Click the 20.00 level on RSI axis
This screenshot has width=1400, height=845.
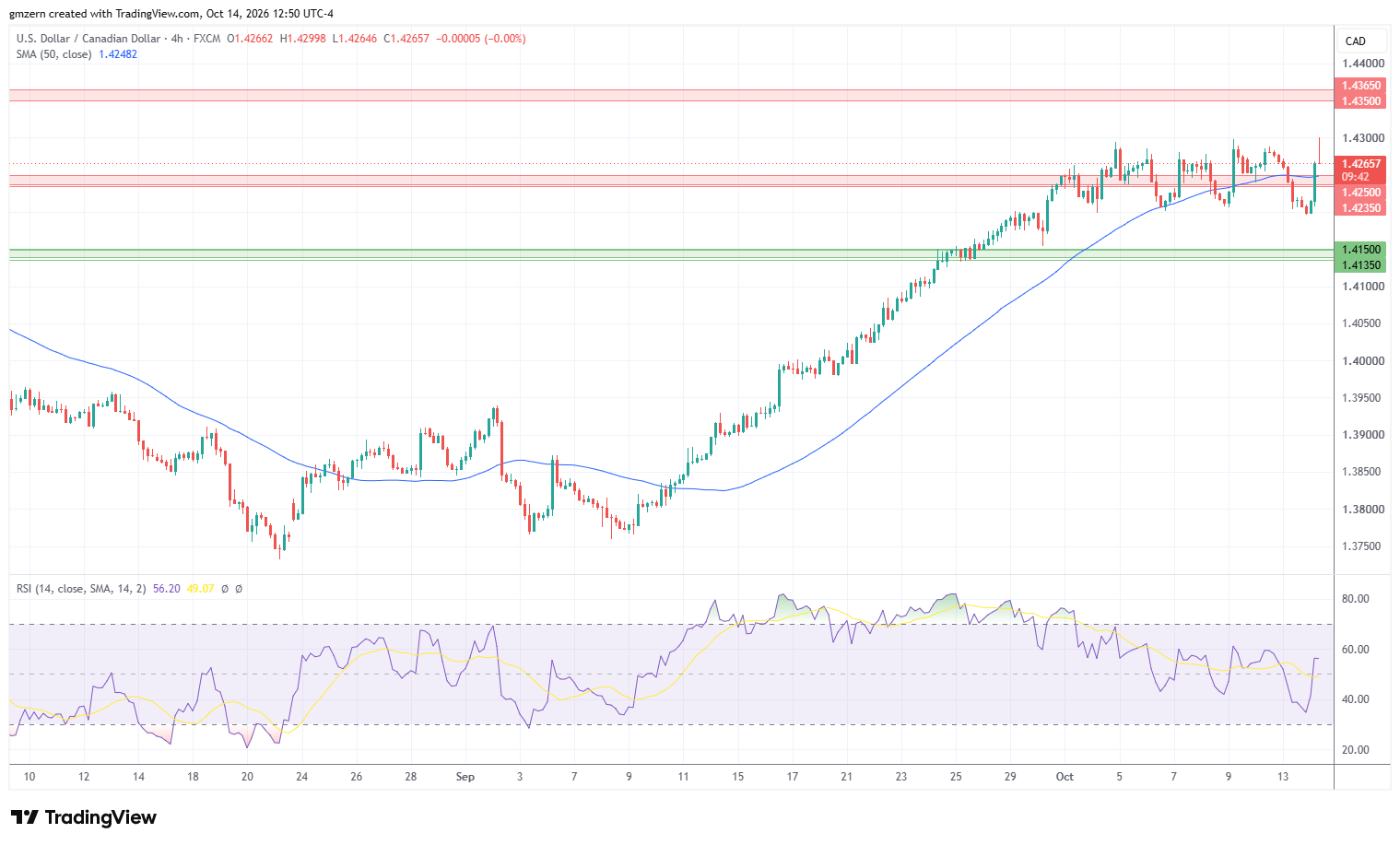(1355, 750)
